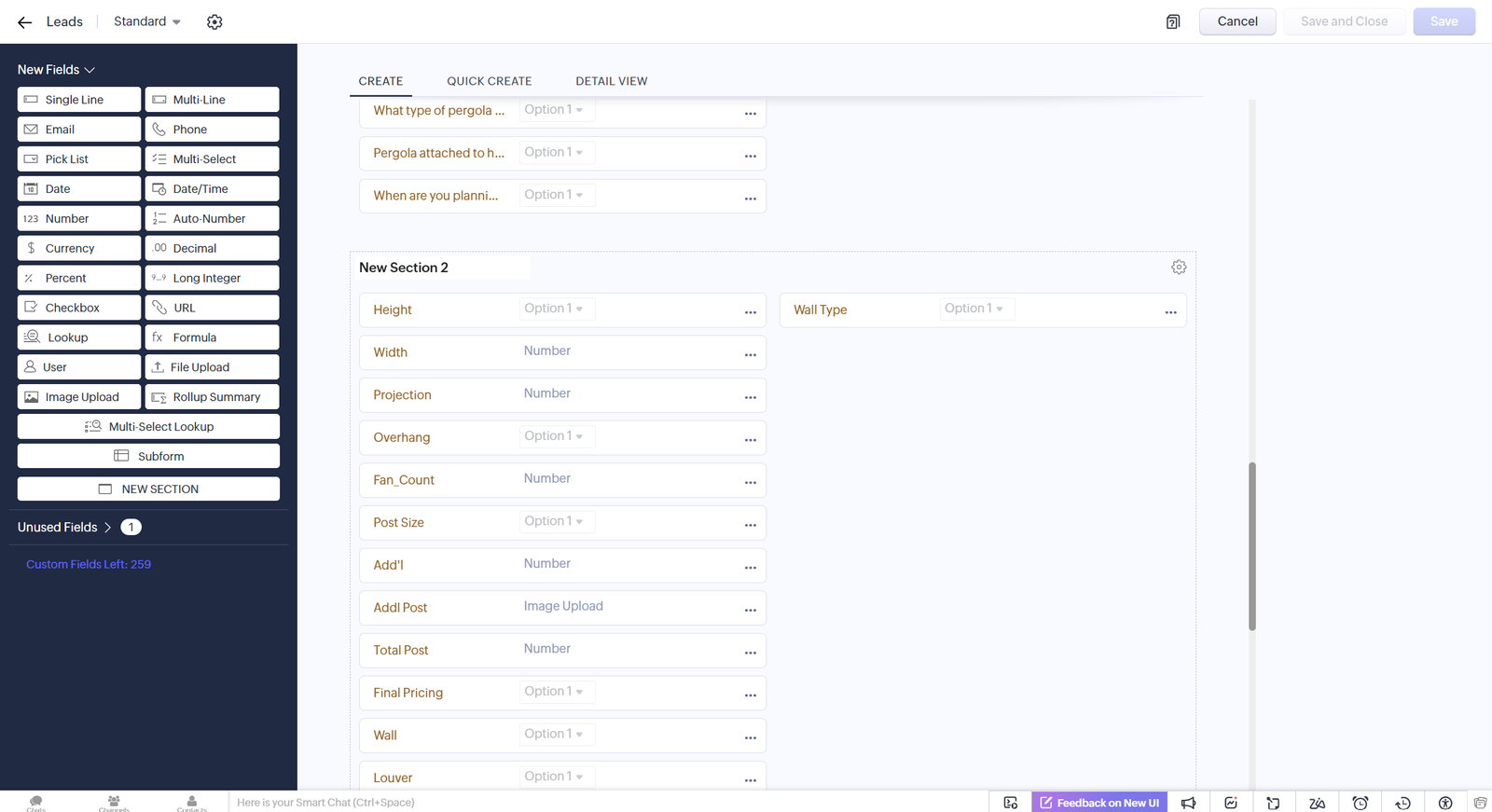
Task: Open more options for Width field
Action: [751, 355]
